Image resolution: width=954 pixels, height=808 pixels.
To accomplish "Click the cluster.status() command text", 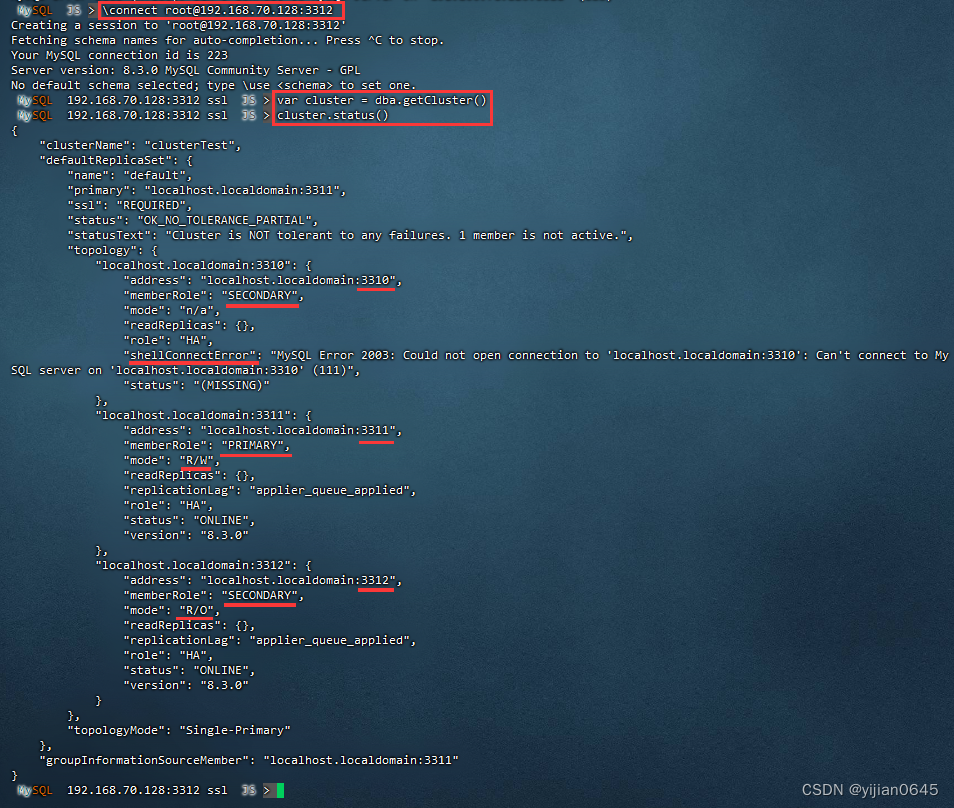I will coord(333,116).
